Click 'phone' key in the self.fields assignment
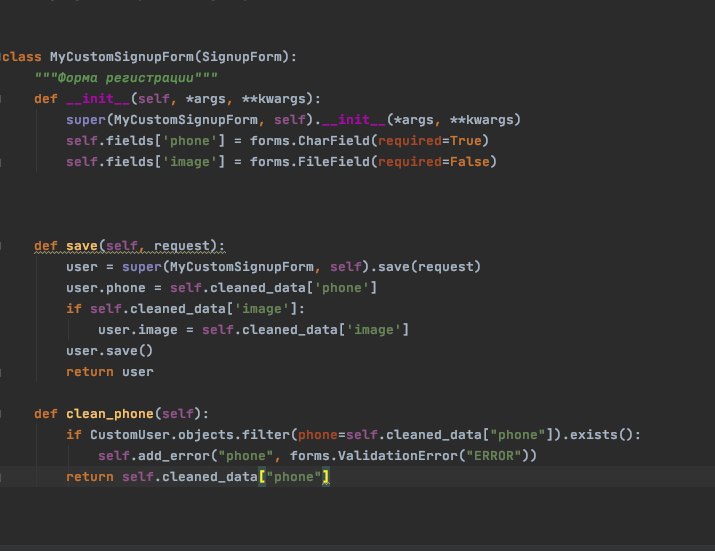The width and height of the screenshot is (715, 551). pyautogui.click(x=189, y=141)
